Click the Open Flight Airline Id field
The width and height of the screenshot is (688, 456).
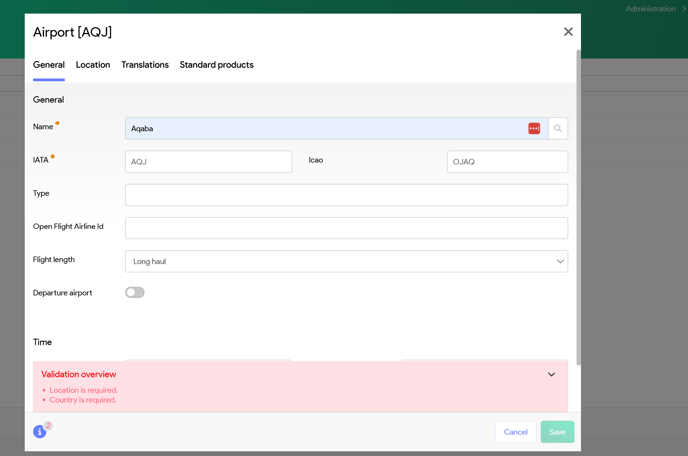pyautogui.click(x=346, y=228)
